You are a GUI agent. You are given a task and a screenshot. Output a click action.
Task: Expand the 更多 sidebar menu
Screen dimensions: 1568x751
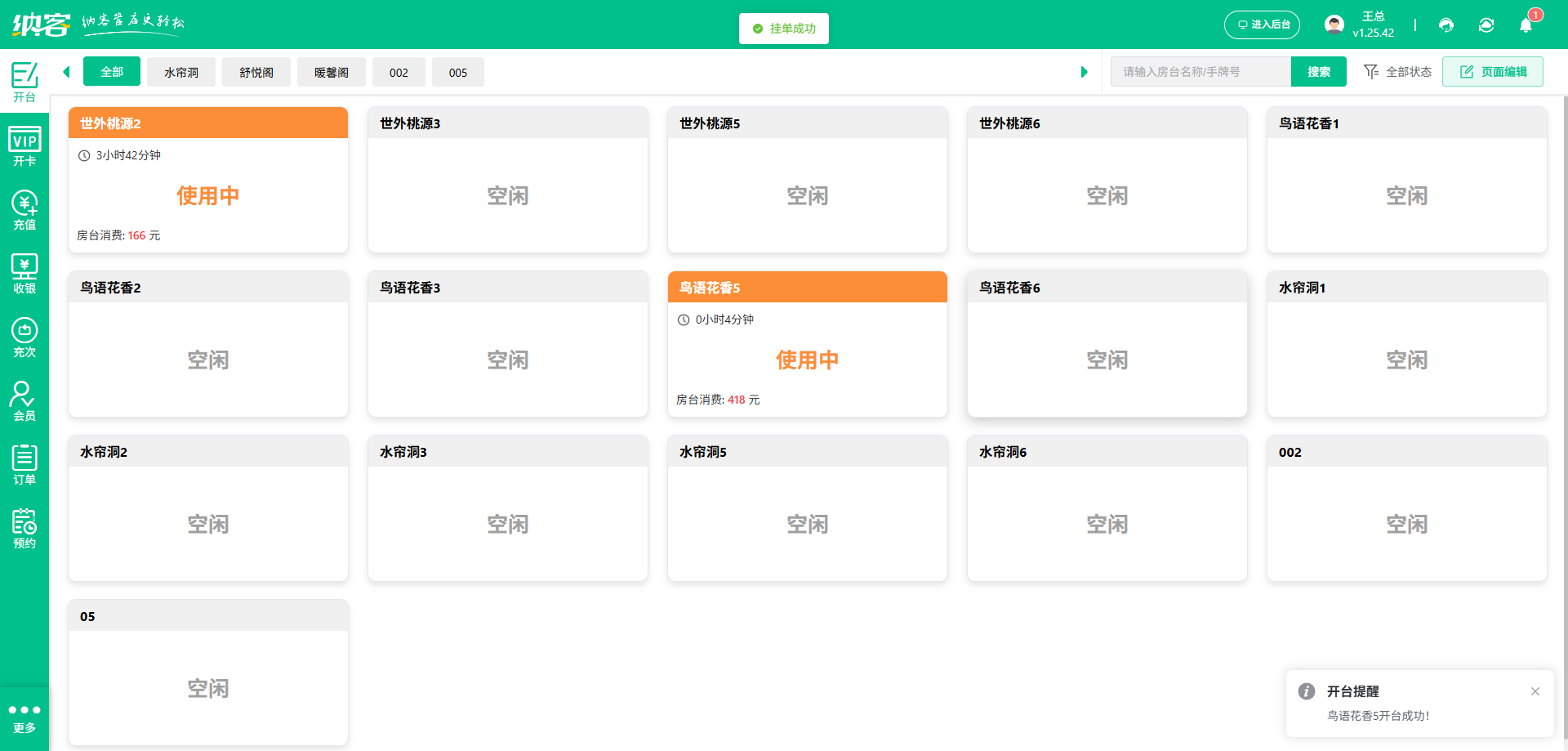[24, 716]
